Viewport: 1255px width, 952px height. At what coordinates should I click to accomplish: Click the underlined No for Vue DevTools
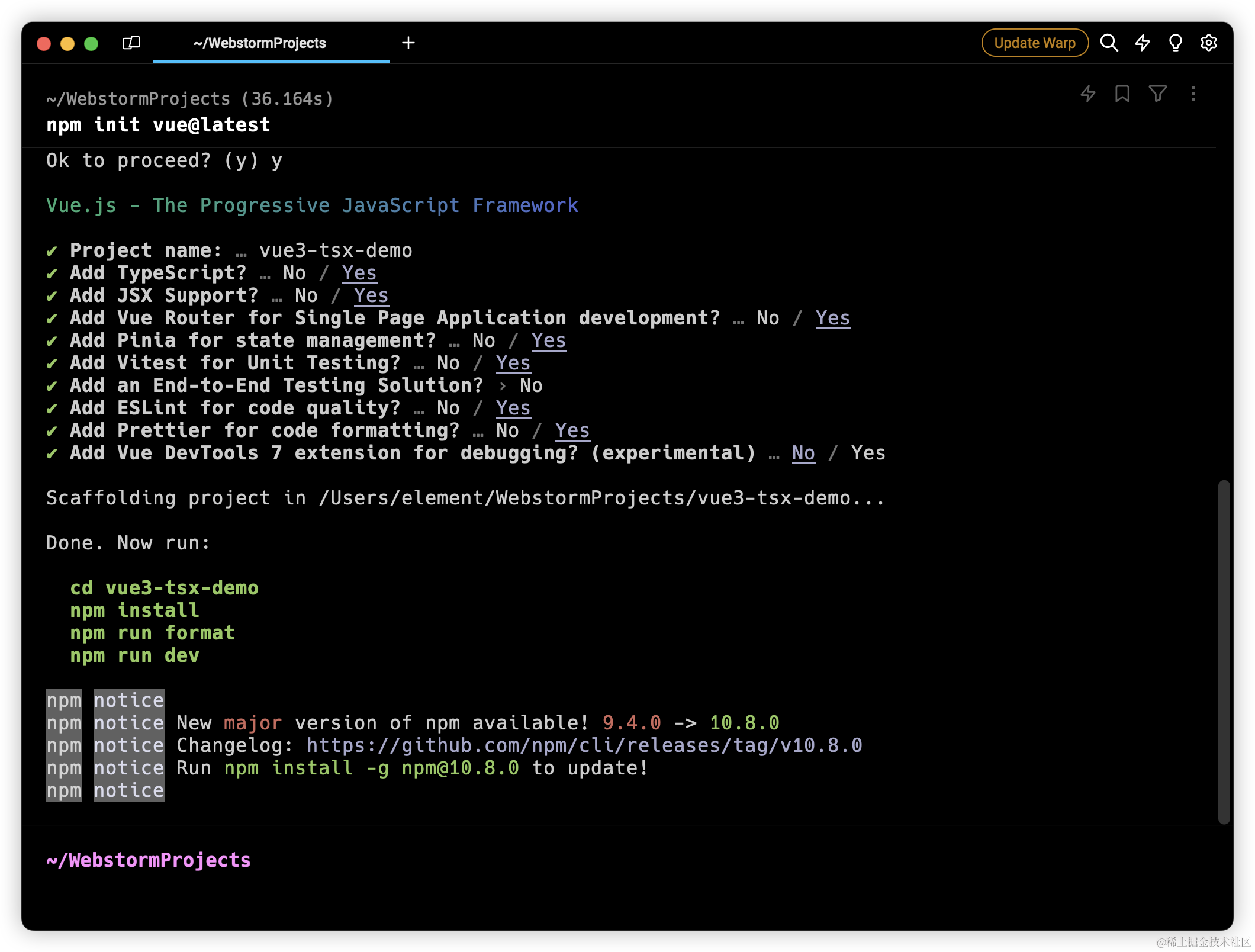(803, 453)
